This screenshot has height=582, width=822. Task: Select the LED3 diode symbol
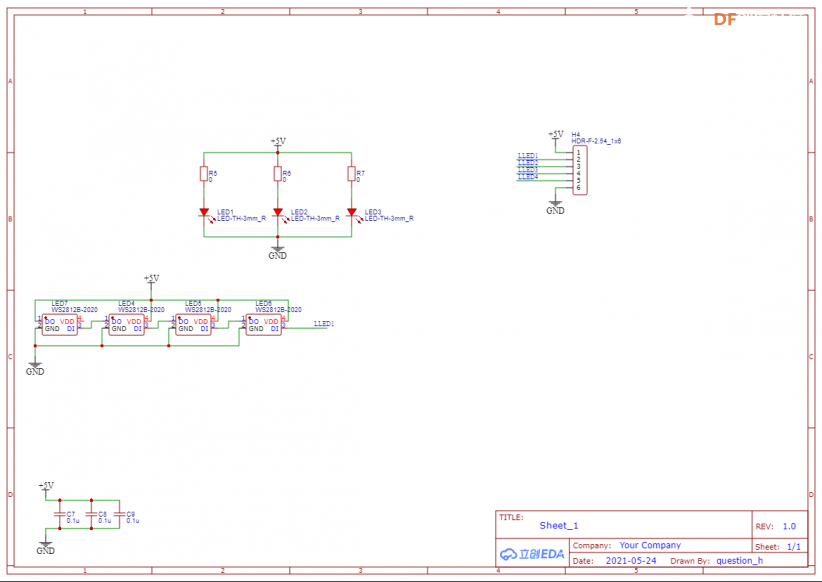352,213
